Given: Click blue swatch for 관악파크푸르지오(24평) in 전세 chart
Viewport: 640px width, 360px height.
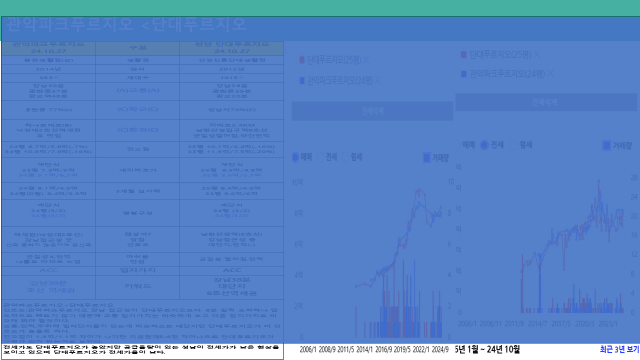Looking at the screenshot, I should tap(464, 74).
